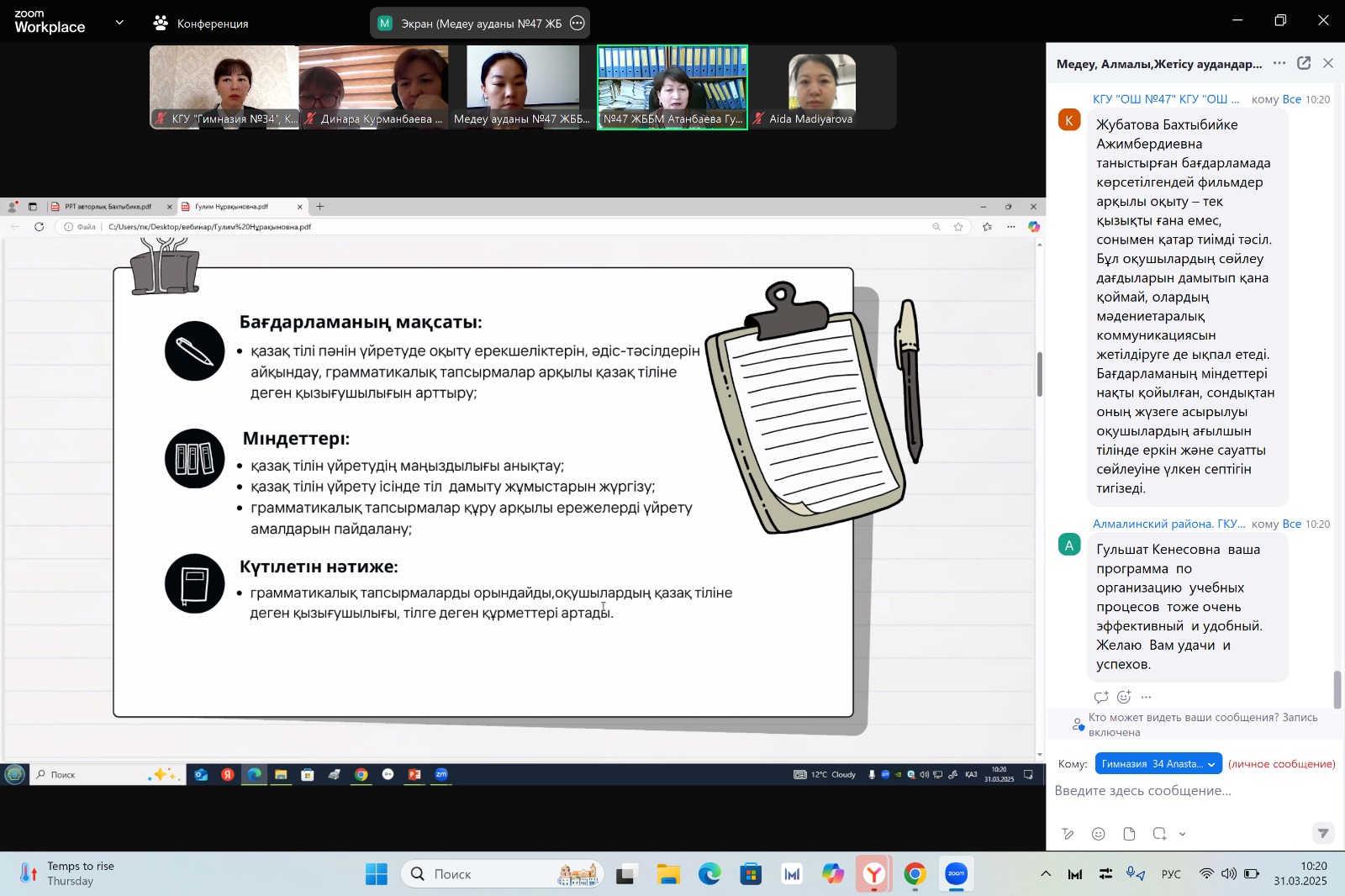Open the emoji picker in chat toolbar
This screenshot has width=1345, height=896.
(x=1098, y=834)
